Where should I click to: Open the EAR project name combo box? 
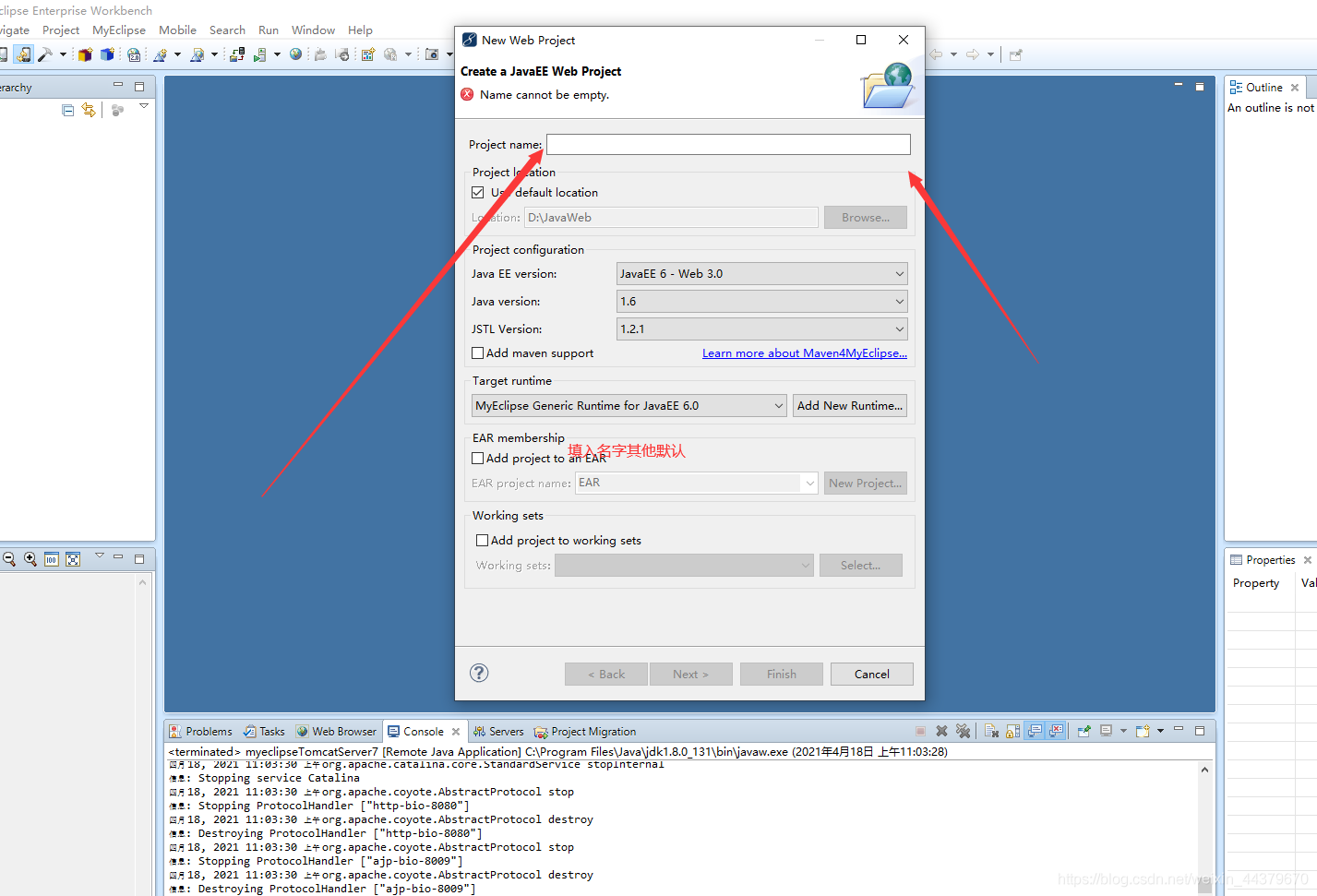[697, 483]
